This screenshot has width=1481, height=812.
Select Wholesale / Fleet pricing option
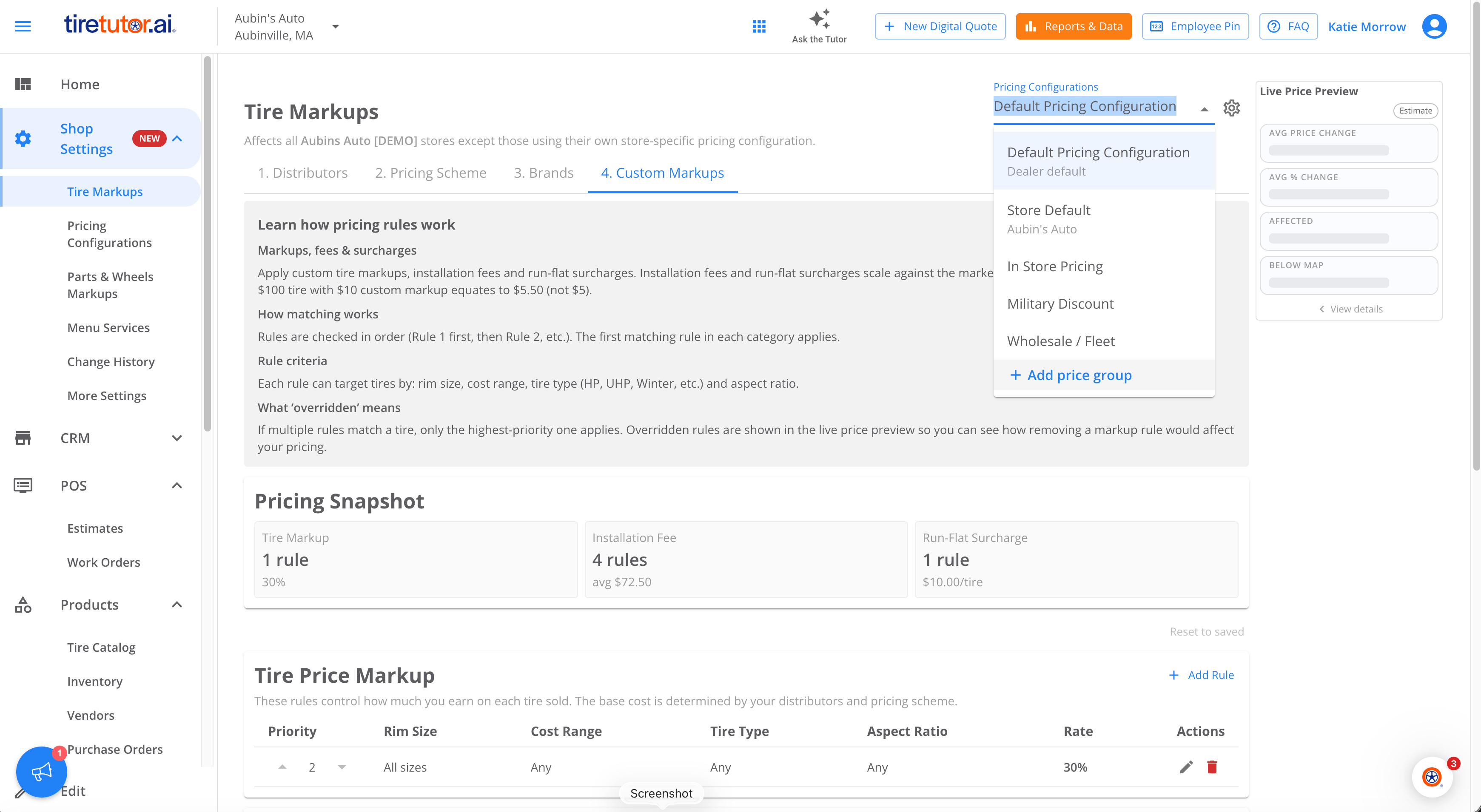click(1103, 341)
